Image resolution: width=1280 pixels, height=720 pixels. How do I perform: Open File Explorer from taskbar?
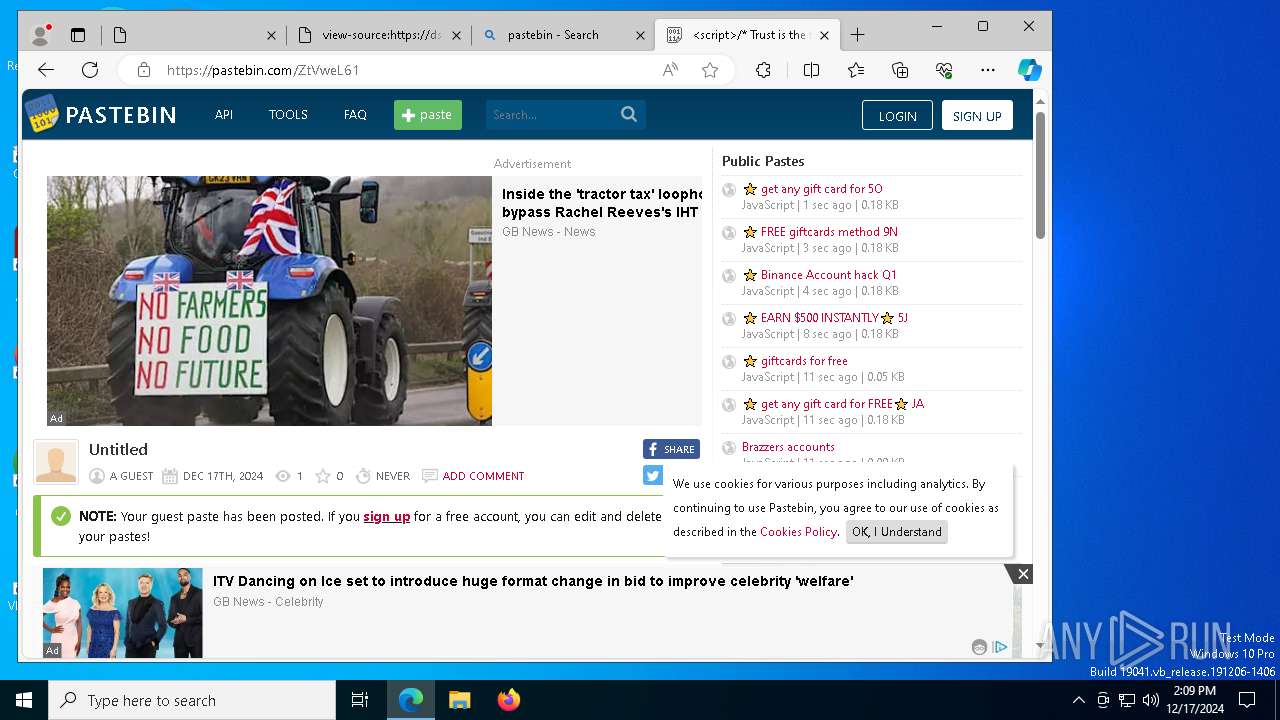point(459,700)
